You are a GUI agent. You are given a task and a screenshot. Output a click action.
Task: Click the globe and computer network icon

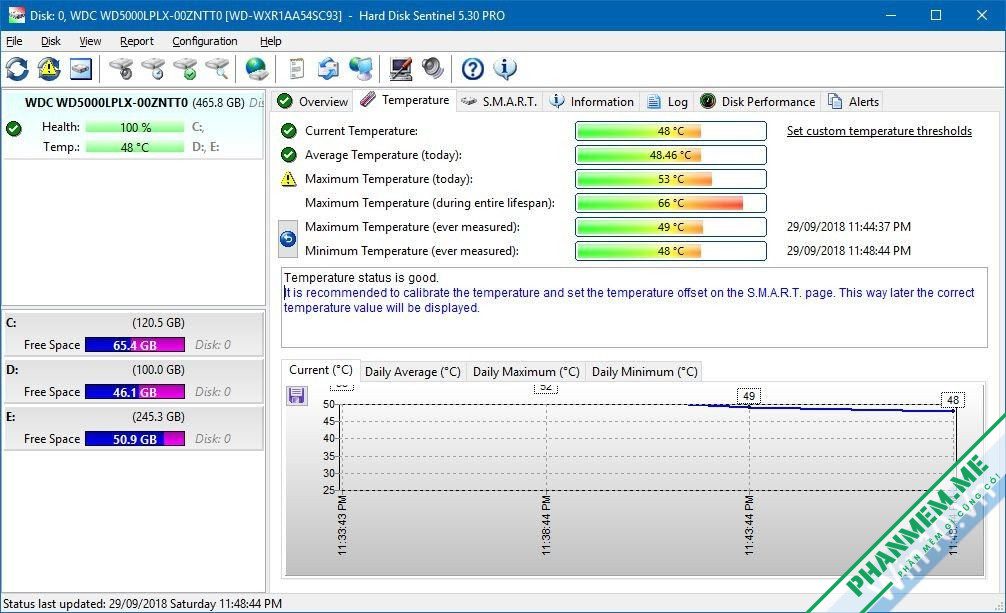click(x=361, y=69)
